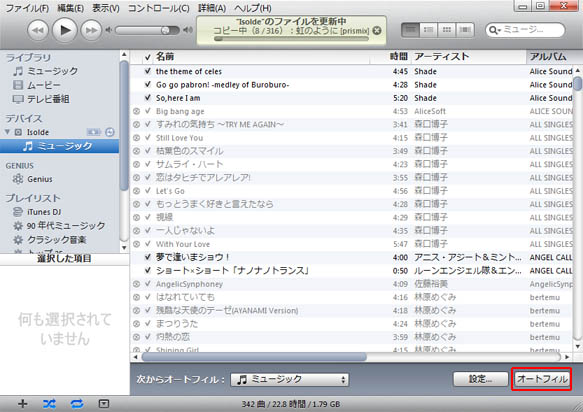Toggle repeat playback
Viewport: 583px width, 412px height.
point(77,403)
